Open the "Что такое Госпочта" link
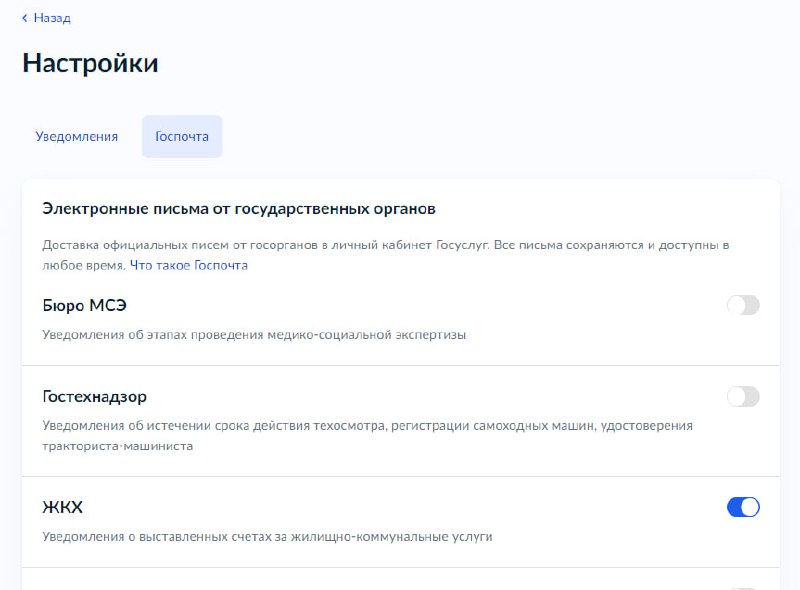Screen dimensions: 800x590 (188, 265)
